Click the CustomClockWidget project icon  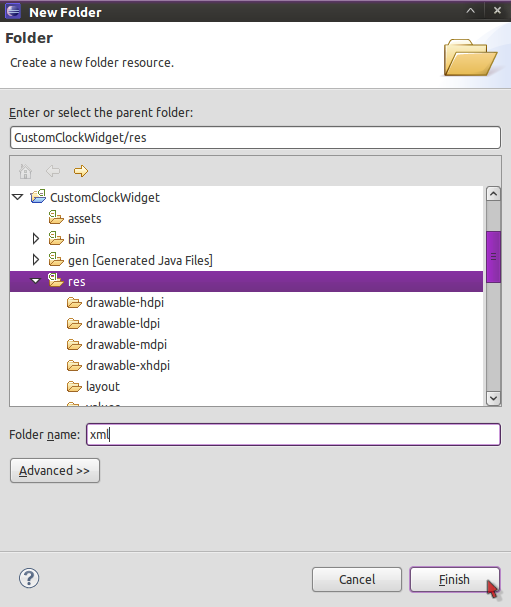38,197
